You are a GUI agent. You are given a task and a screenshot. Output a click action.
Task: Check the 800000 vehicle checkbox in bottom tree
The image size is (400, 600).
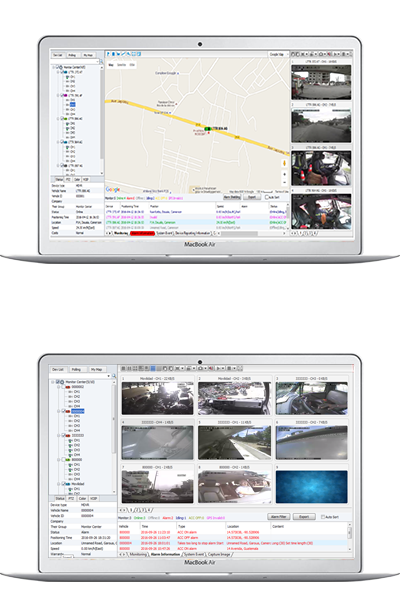(63, 460)
